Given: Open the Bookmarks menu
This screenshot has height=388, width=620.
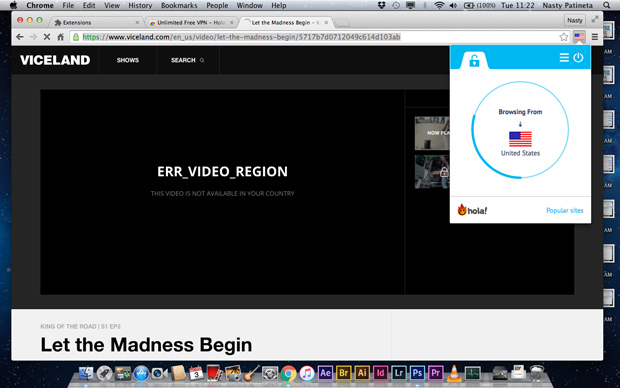Looking at the screenshot, I should pos(179,5).
